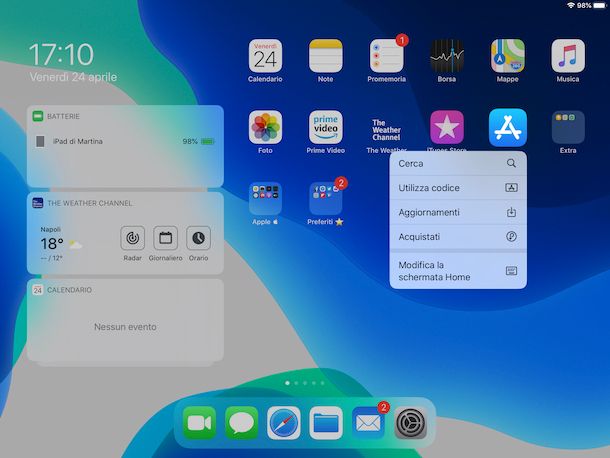The height and width of the screenshot is (458, 610).
Task: Open the Foto app
Action: click(x=265, y=127)
